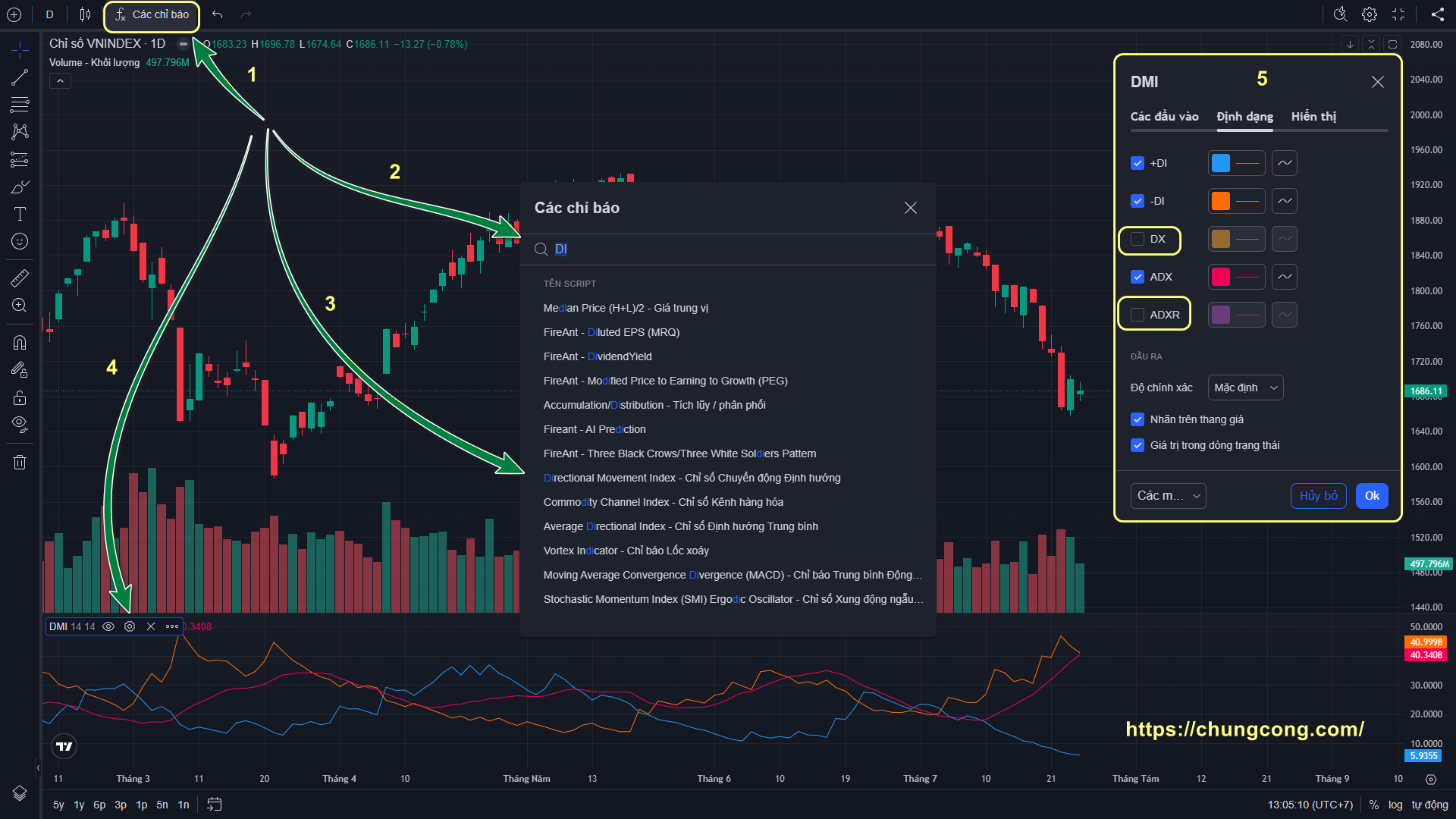Switch to the Các đầu vào tab
This screenshot has width=1456, height=819.
(1164, 116)
